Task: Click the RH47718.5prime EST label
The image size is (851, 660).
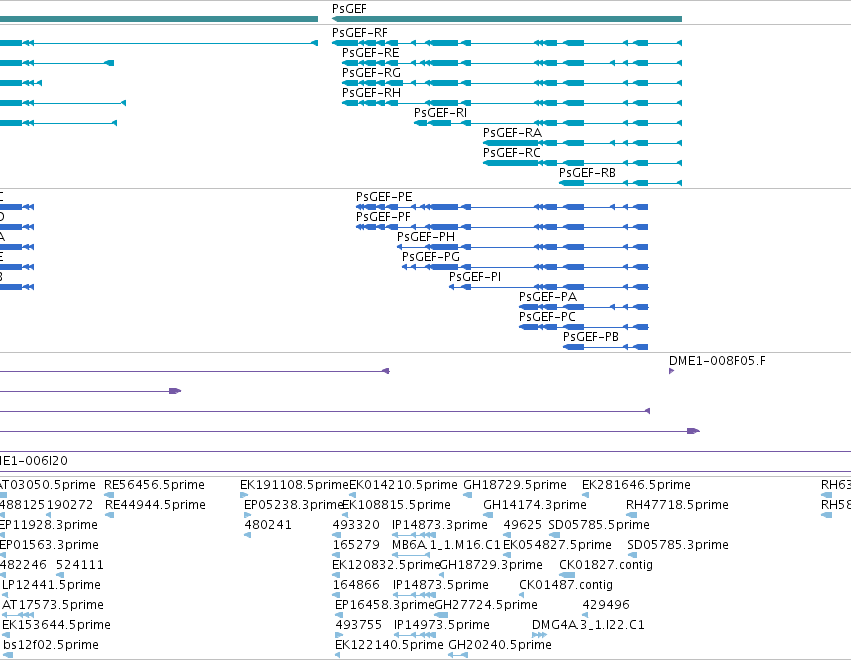Action: (x=677, y=505)
